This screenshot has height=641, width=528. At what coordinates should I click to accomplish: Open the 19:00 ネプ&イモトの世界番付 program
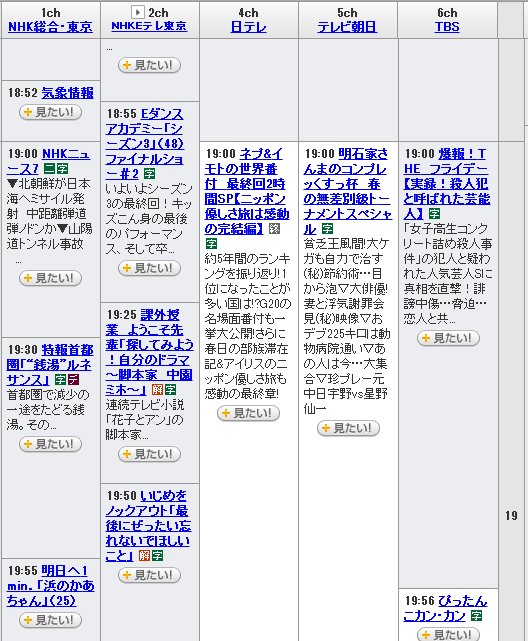click(x=247, y=191)
